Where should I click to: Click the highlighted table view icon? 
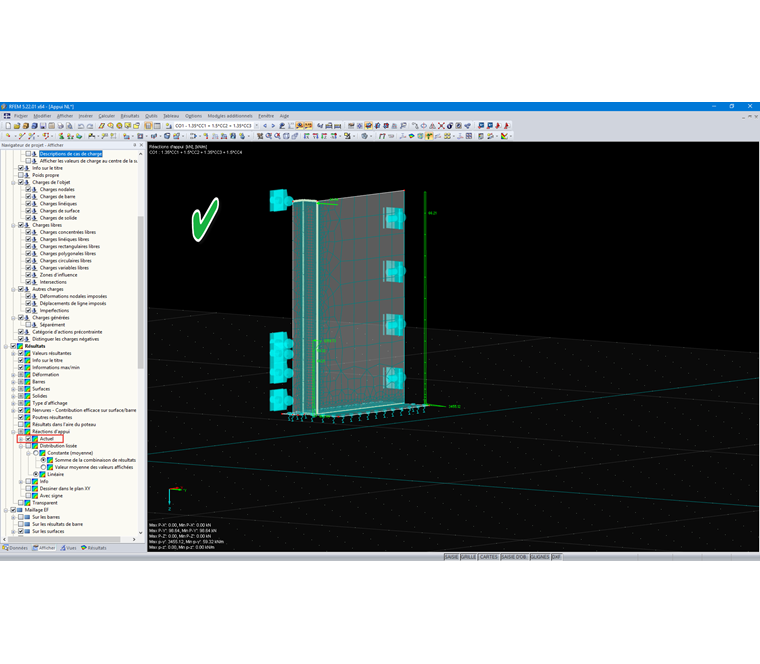point(148,126)
